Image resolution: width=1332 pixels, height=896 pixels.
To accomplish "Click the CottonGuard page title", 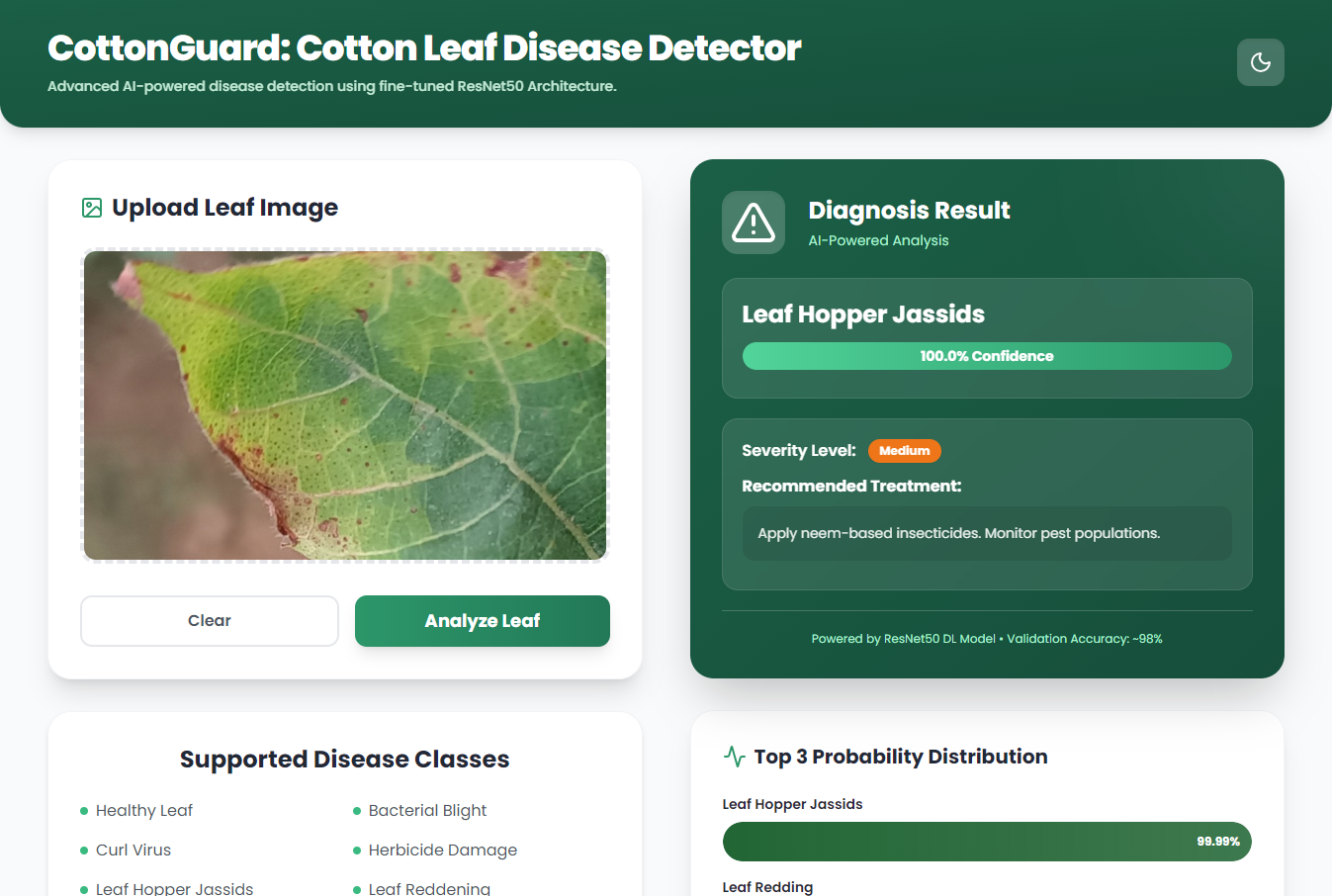I will click(x=423, y=46).
